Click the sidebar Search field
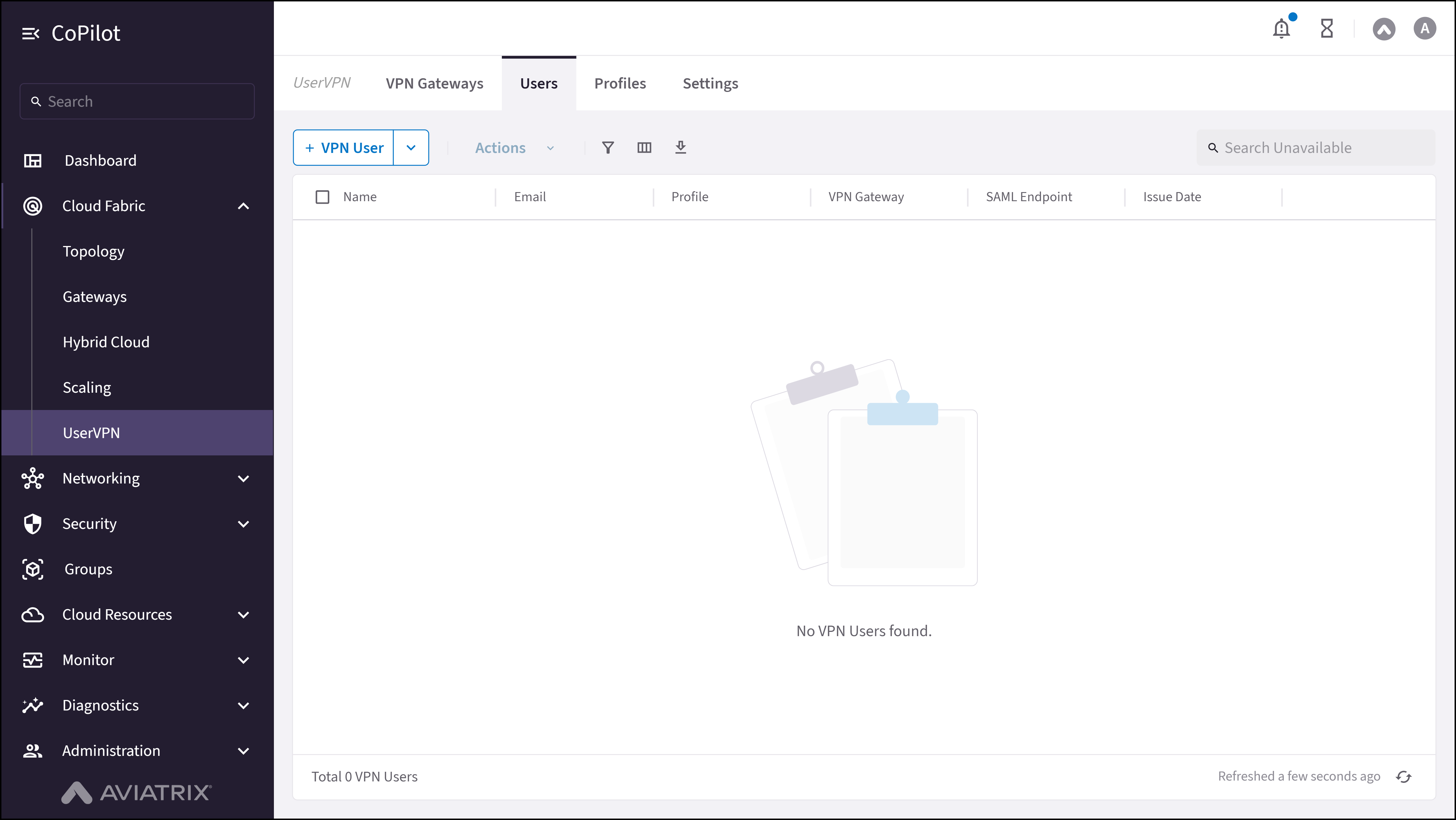This screenshot has height=820, width=1456. pyautogui.click(x=137, y=102)
